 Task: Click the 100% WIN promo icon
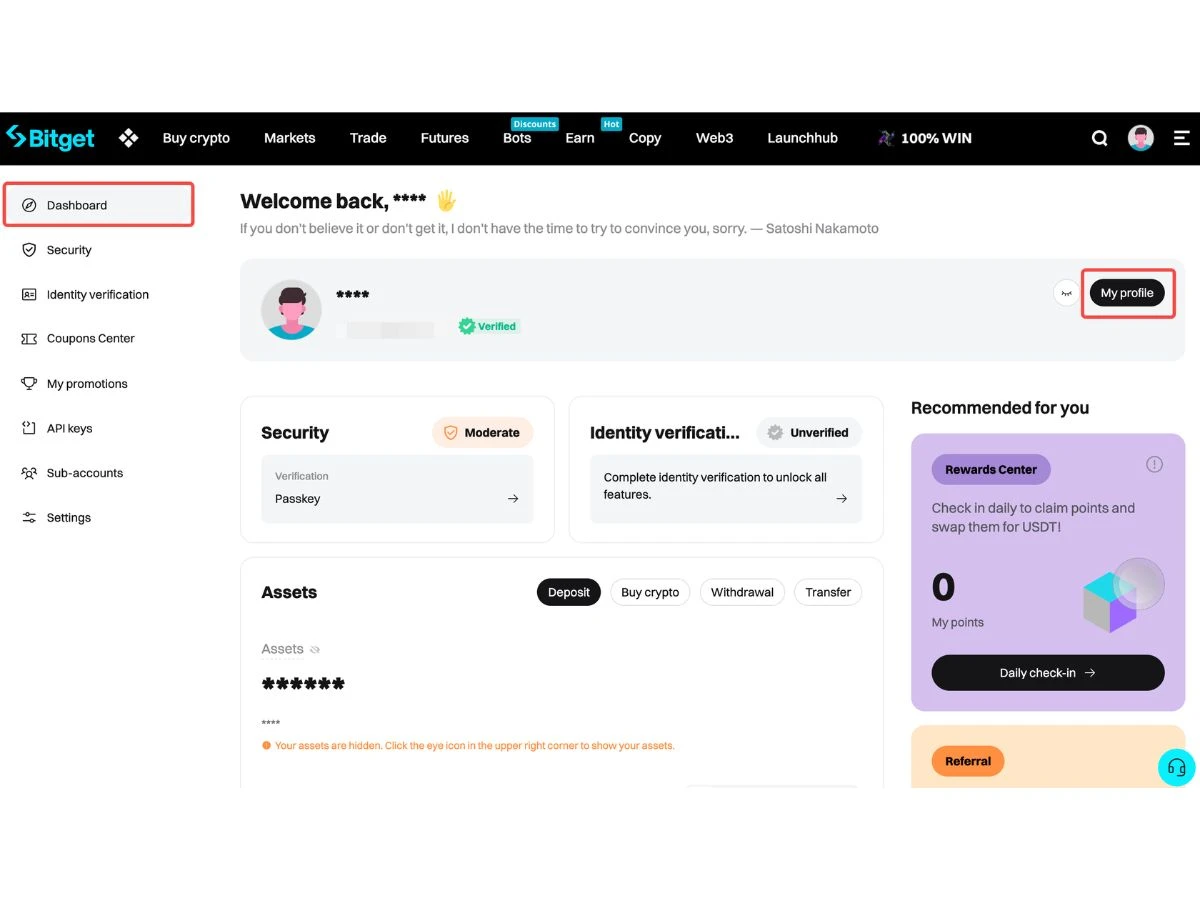[x=886, y=138]
